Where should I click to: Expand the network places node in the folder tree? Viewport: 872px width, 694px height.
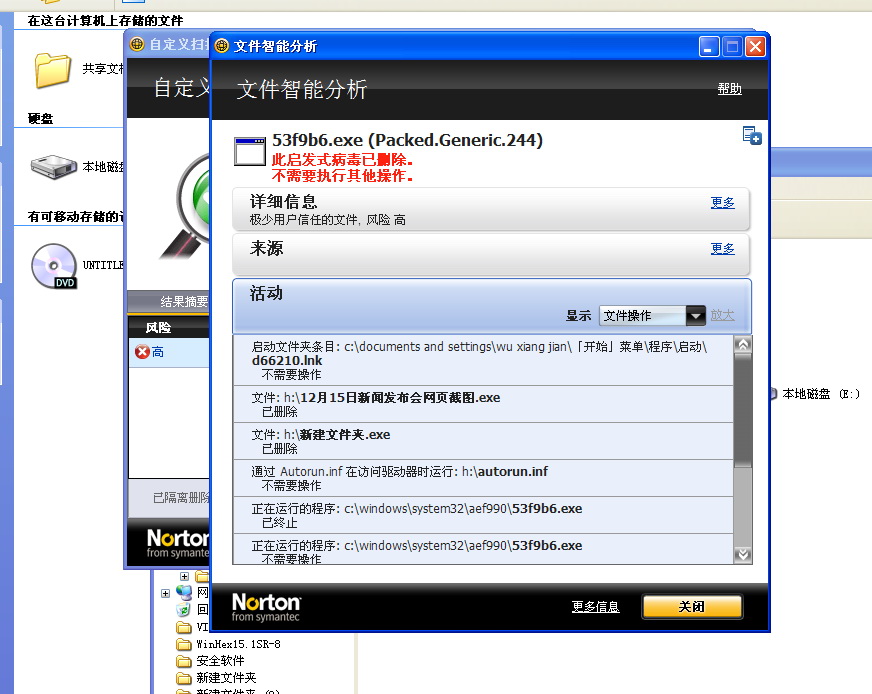tap(165, 593)
